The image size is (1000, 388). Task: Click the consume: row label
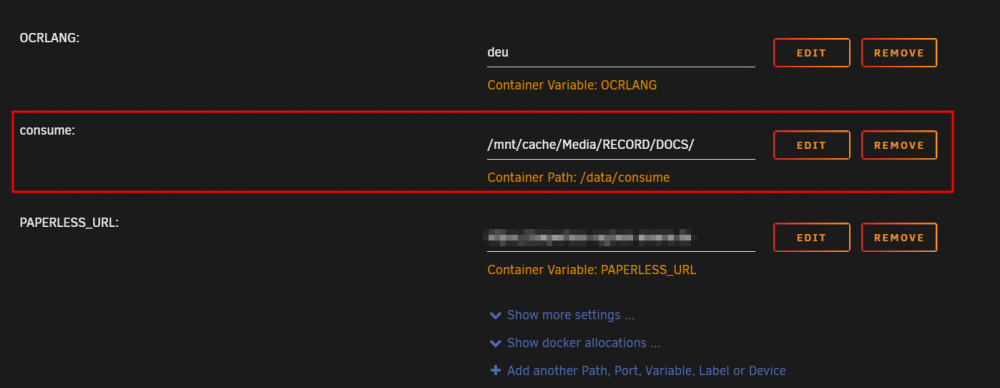[x=47, y=130]
